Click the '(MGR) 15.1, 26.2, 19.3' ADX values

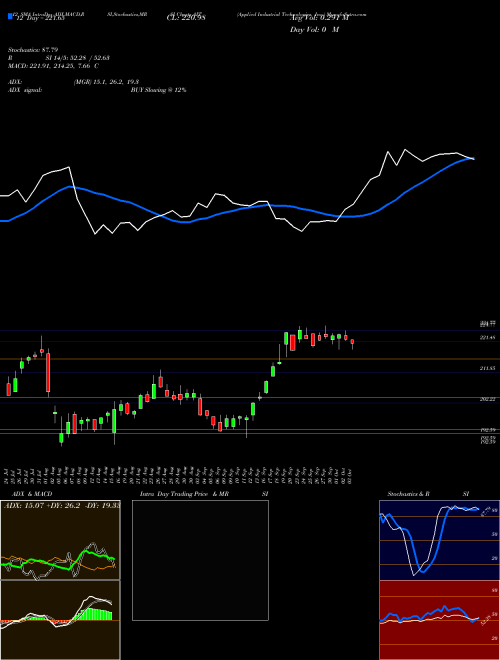point(106,82)
